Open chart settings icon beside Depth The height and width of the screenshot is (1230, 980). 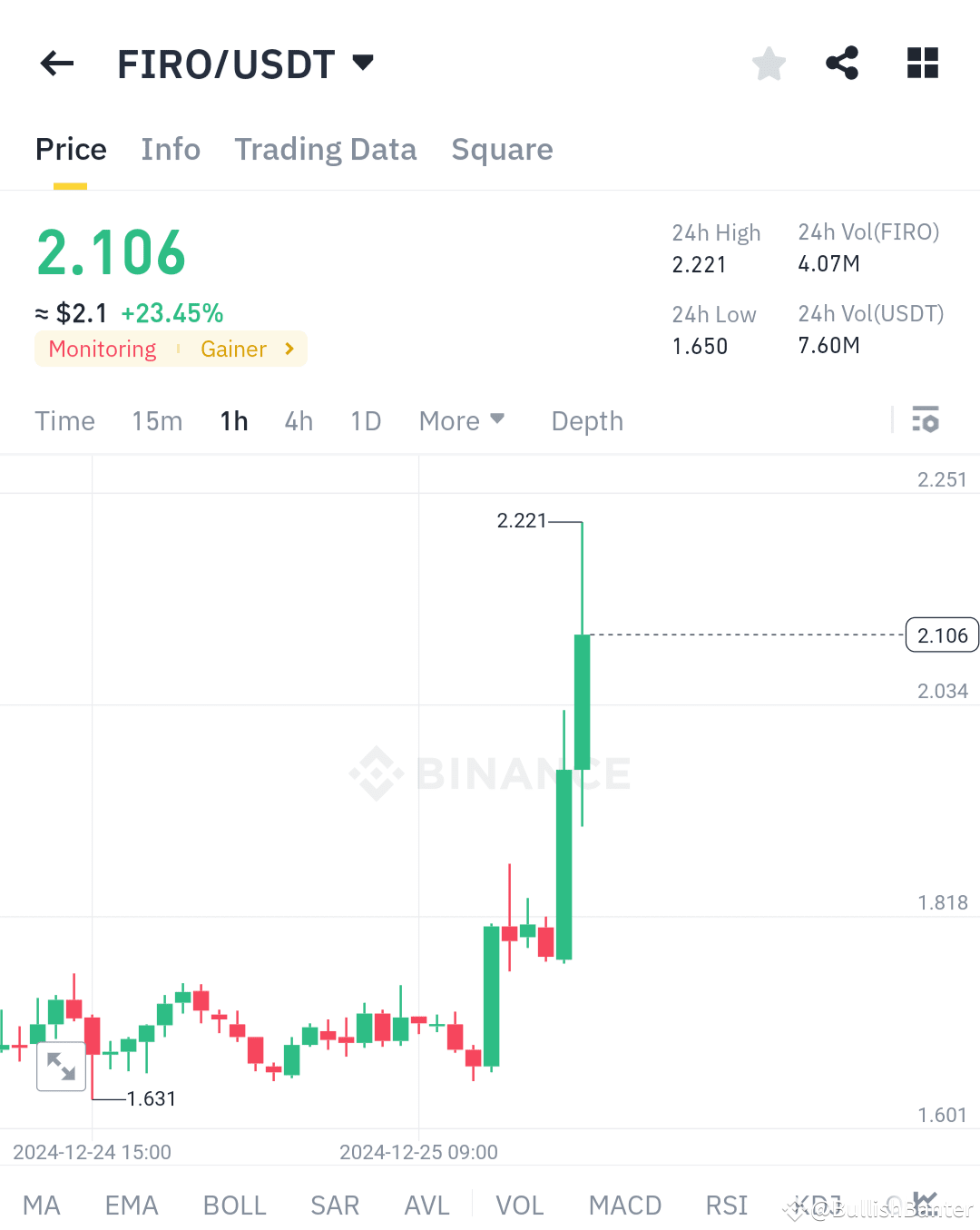pos(926,419)
